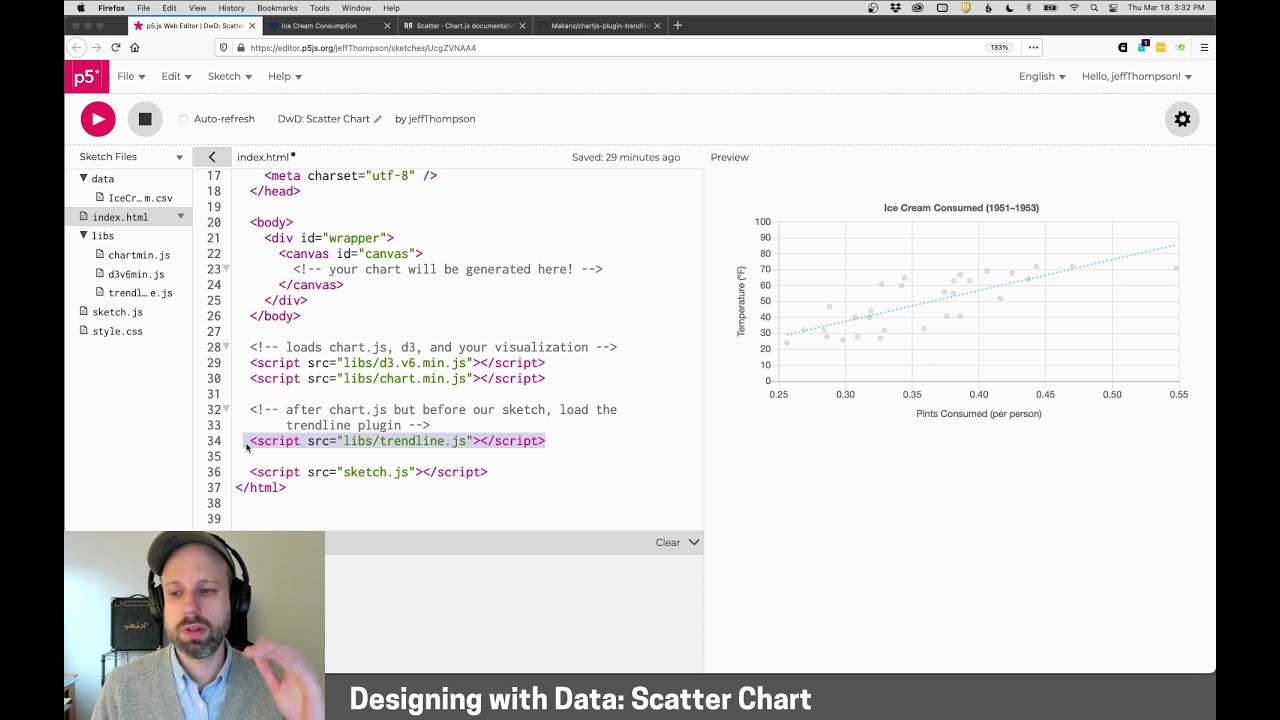Open the index.html file options arrow
This screenshot has width=1280, height=720.
click(181, 216)
